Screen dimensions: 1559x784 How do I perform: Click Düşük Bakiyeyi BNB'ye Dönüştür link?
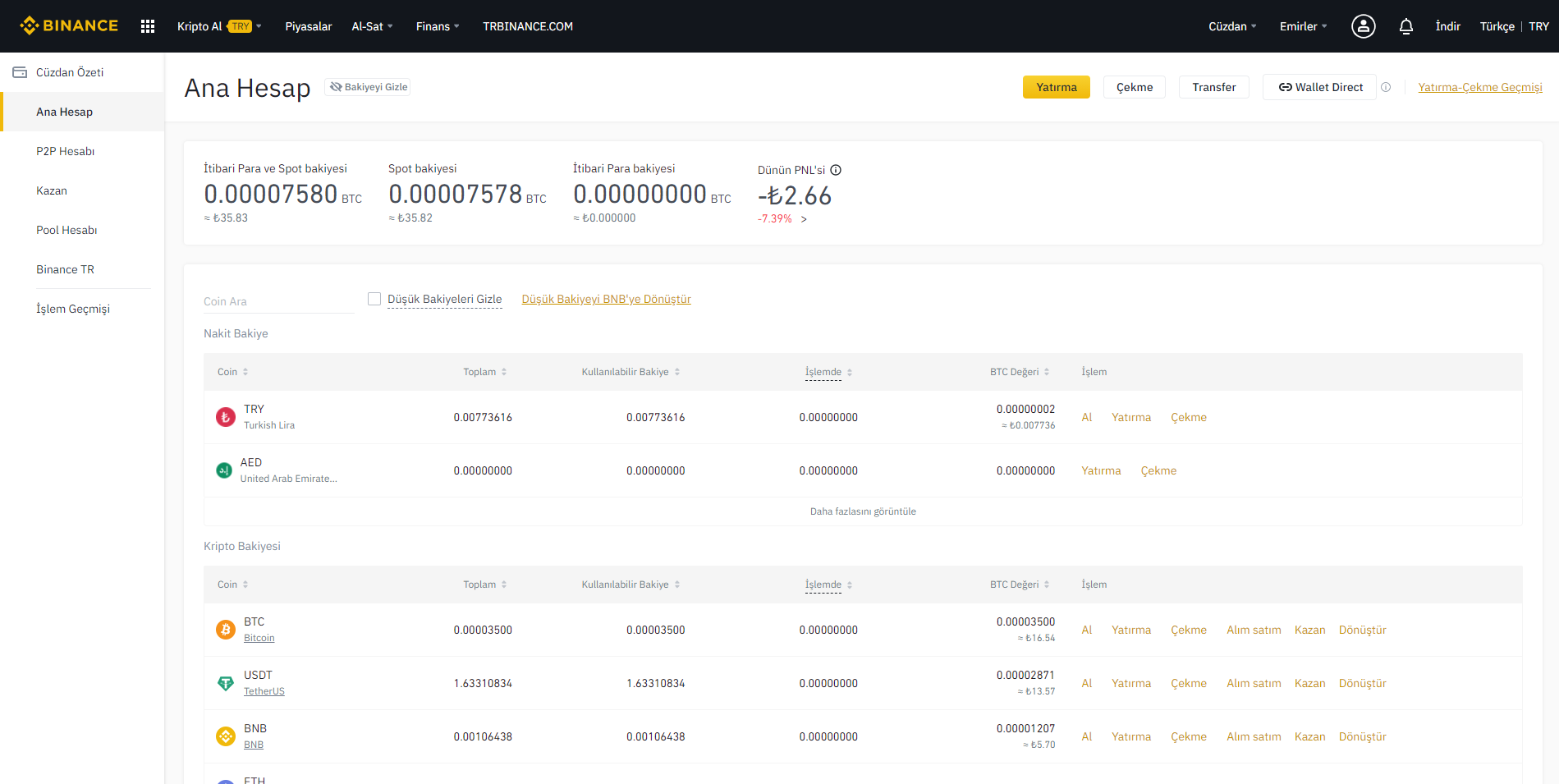point(607,299)
